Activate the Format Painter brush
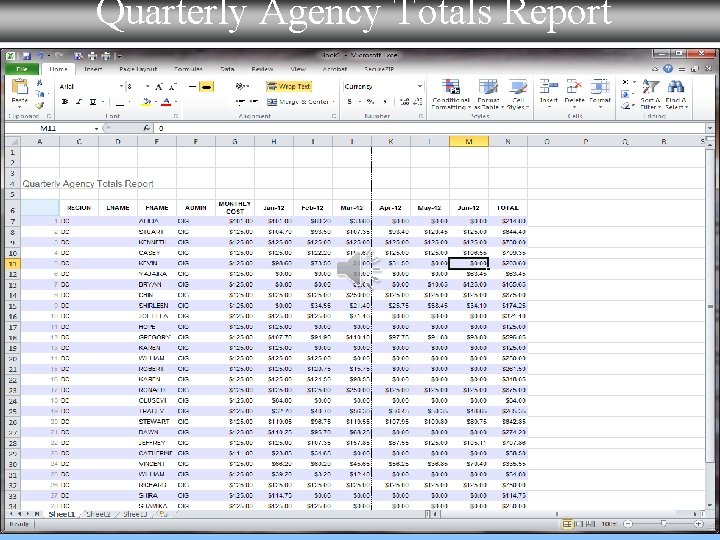Viewport: 720px width, 540px height. tap(39, 105)
